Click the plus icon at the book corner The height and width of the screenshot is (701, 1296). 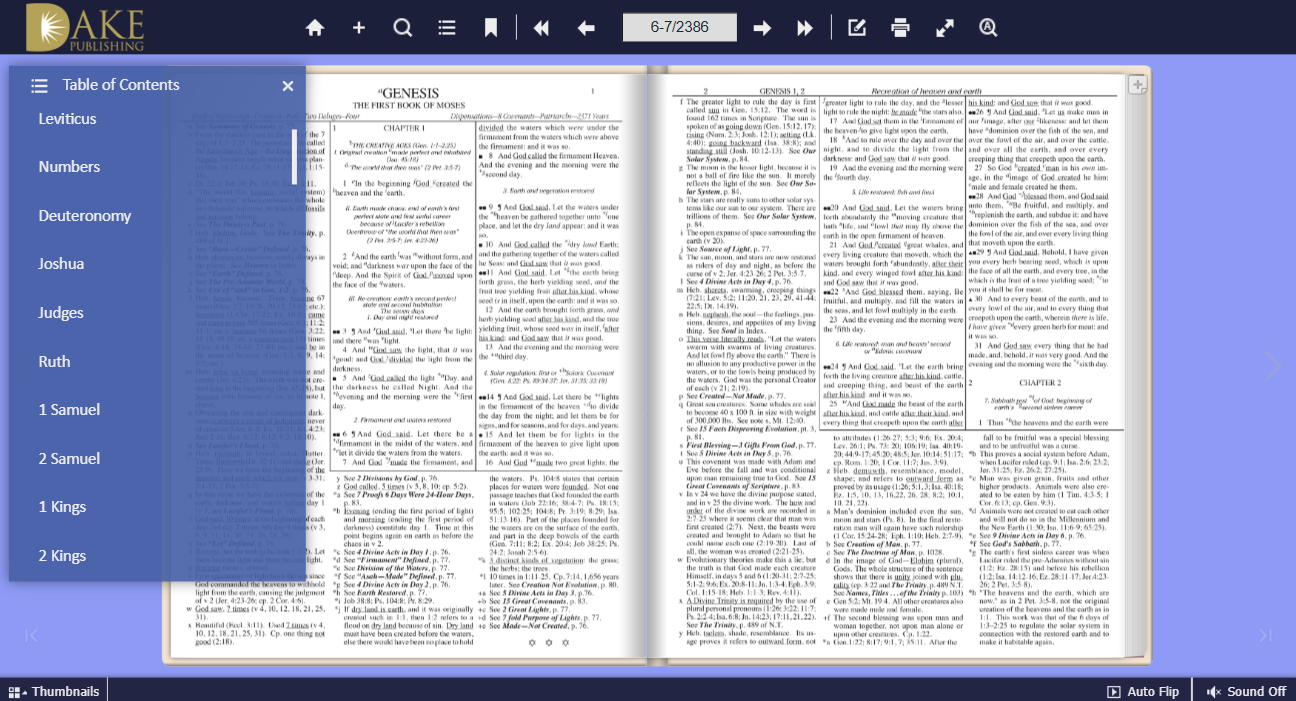click(1137, 85)
